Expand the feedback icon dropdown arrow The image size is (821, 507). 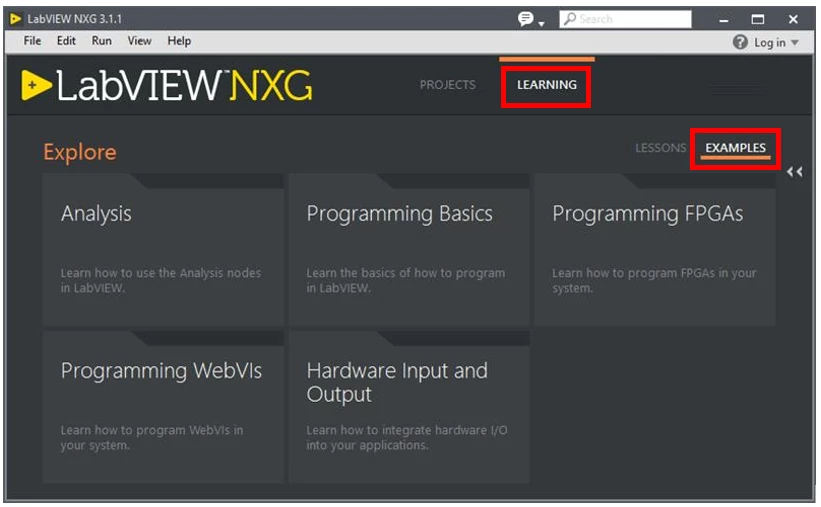pos(541,24)
